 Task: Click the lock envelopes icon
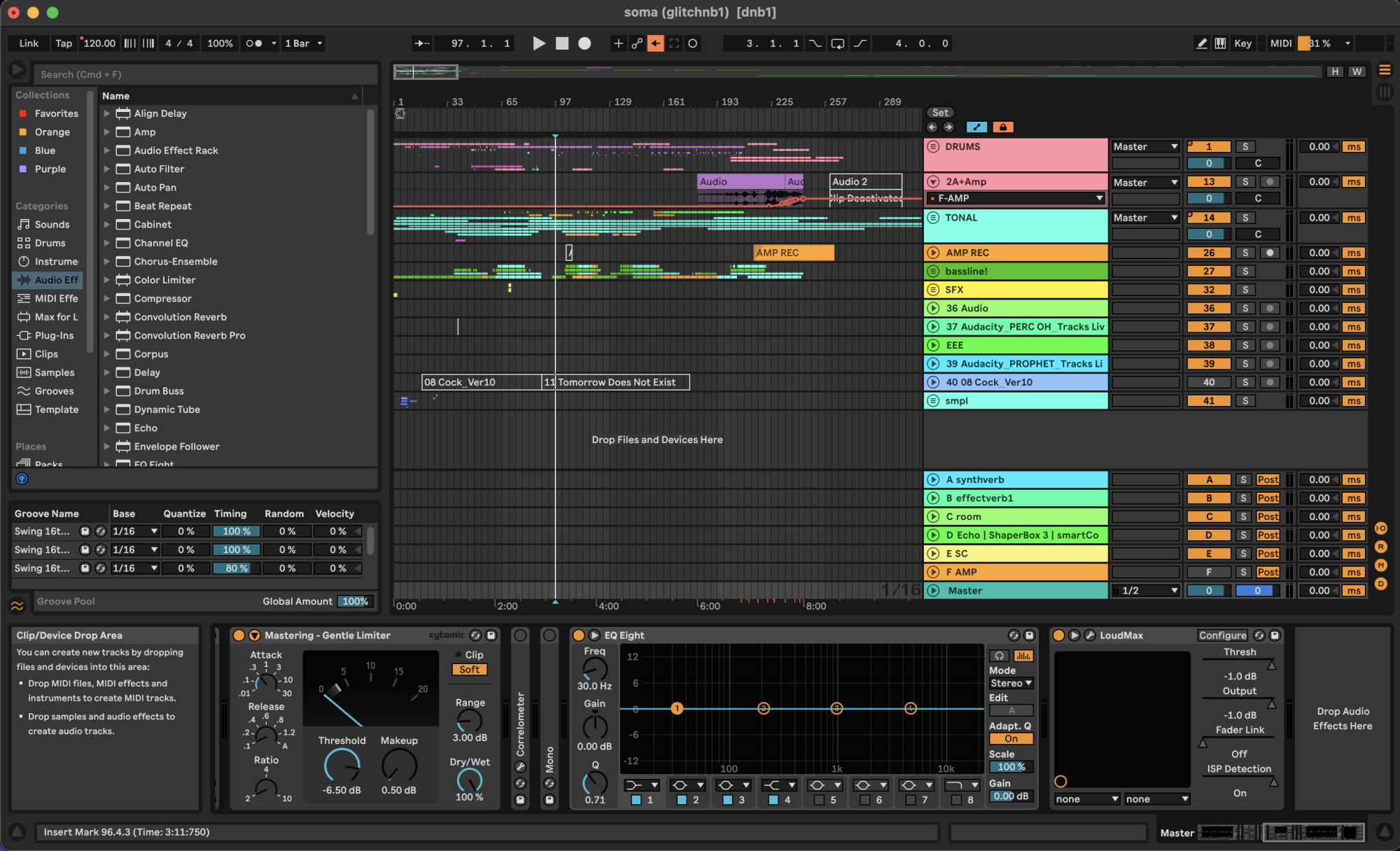click(x=1003, y=127)
